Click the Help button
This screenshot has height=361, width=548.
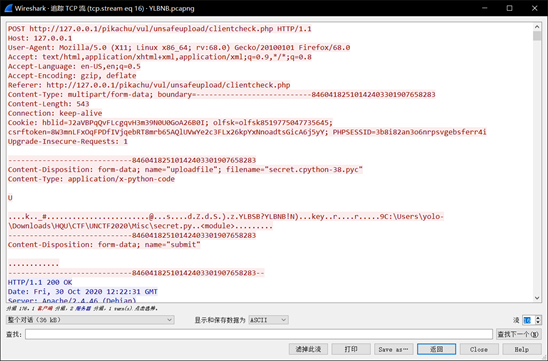click(x=521, y=349)
